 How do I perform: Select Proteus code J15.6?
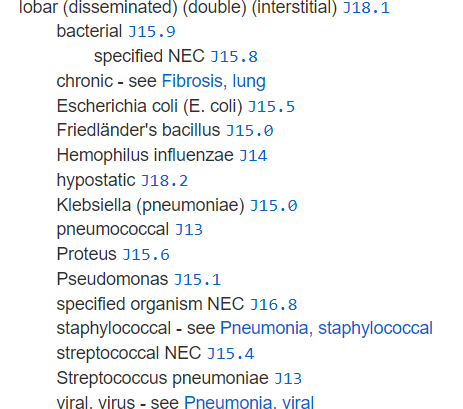click(x=146, y=255)
